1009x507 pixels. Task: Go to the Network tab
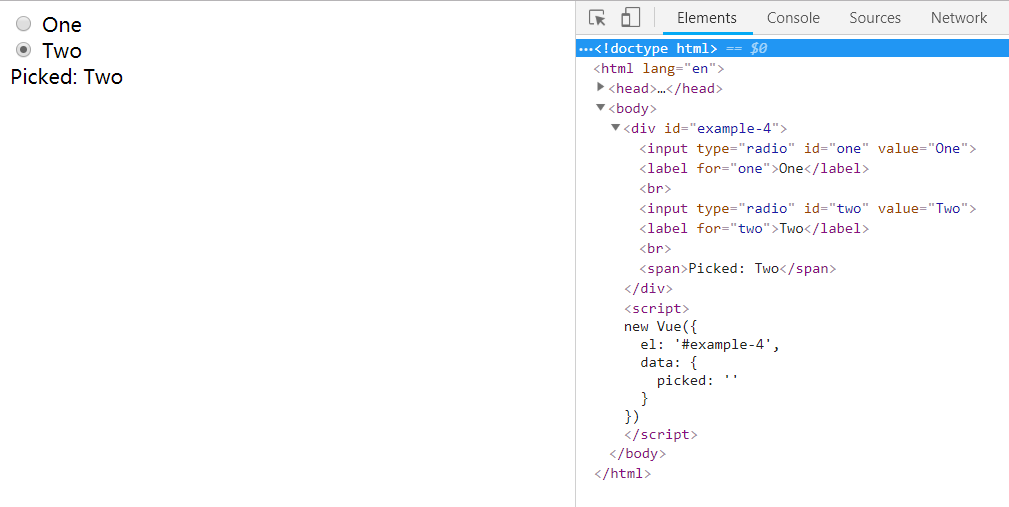tap(958, 18)
